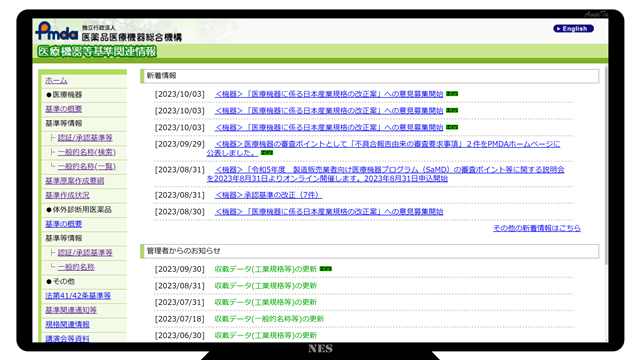
Task: Click the 医療機器等基準関連情報 banner title
Action: (x=97, y=51)
